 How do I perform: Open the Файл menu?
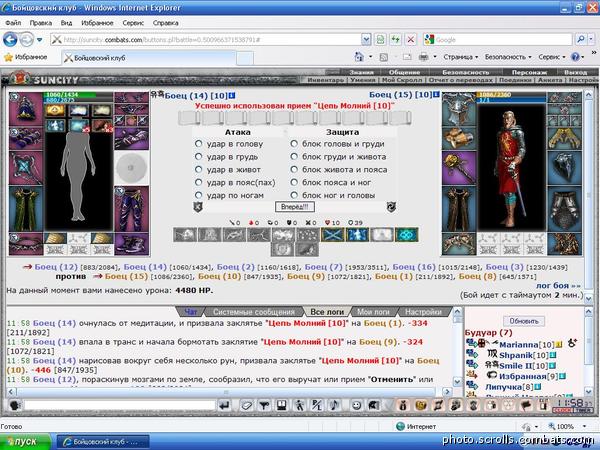(x=13, y=23)
